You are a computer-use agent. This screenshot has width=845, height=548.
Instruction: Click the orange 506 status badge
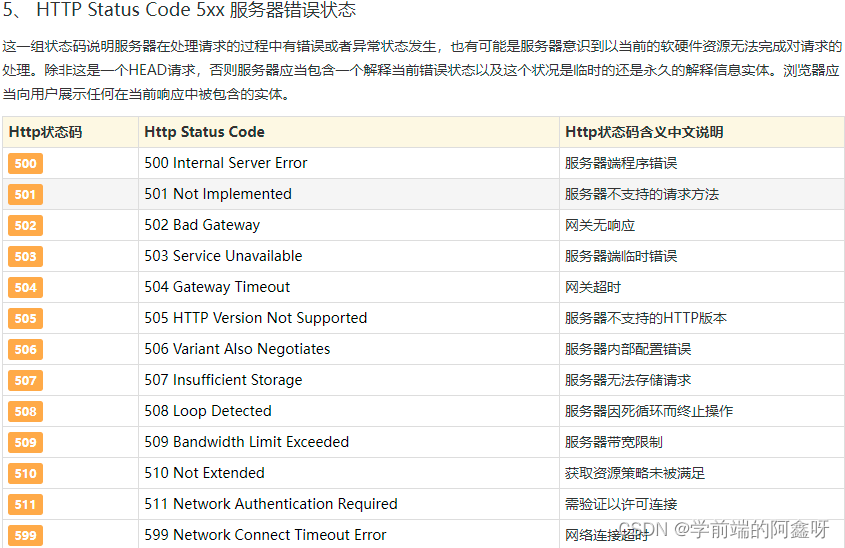tap(25, 349)
